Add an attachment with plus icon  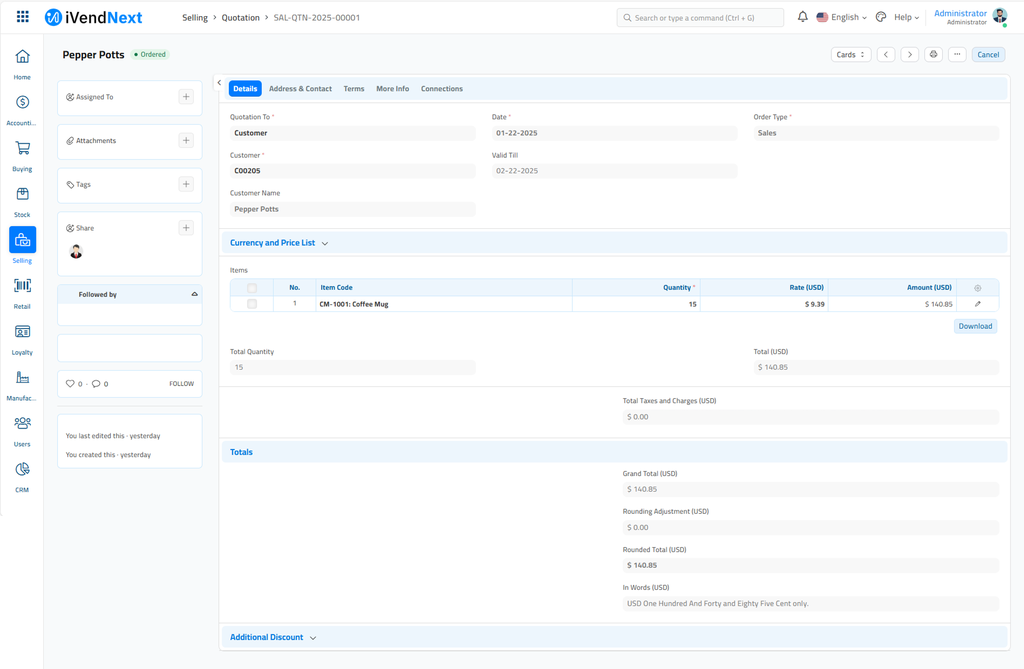186,141
